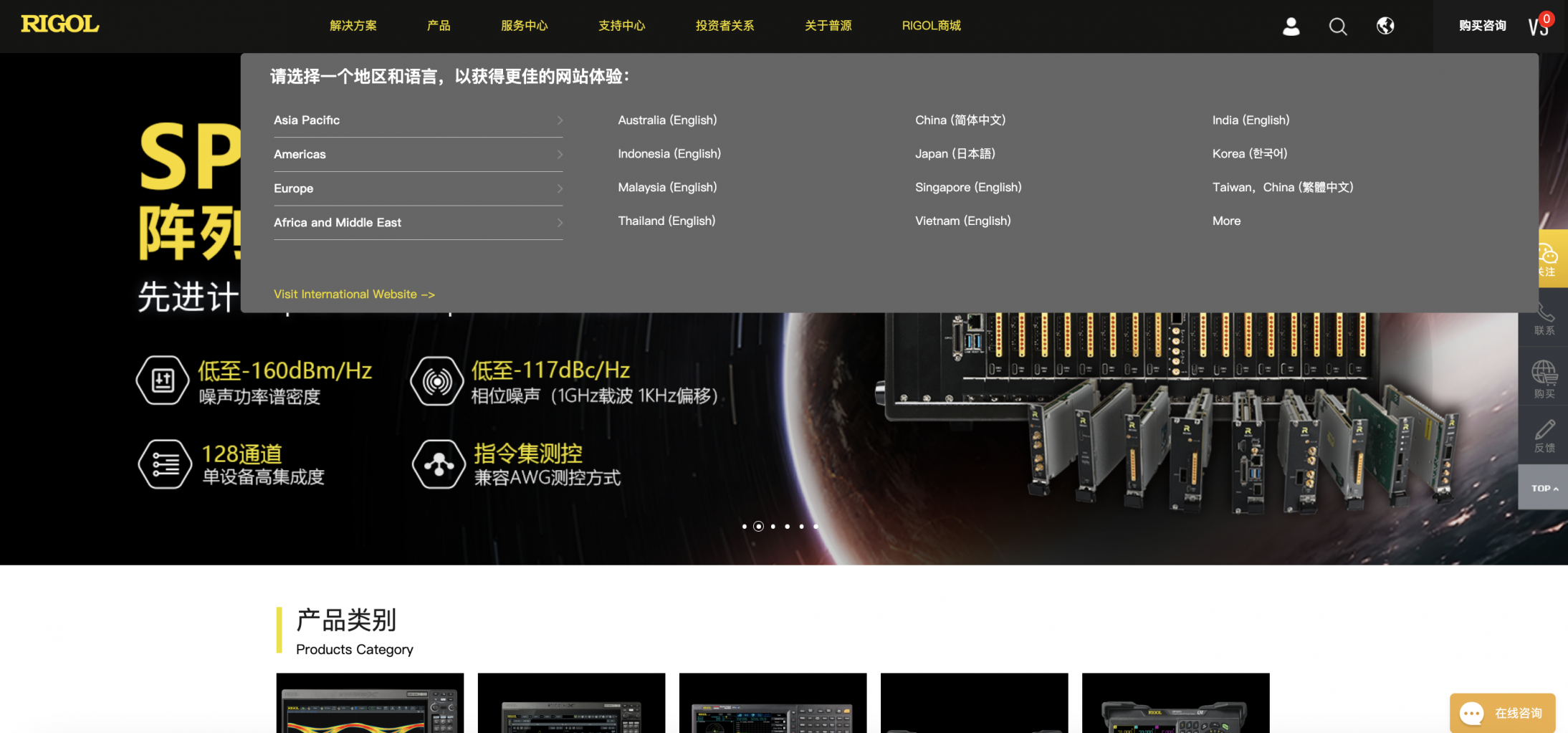The image size is (1568, 733).
Task: Expand Africa and Middle East chevron
Action: [560, 223]
